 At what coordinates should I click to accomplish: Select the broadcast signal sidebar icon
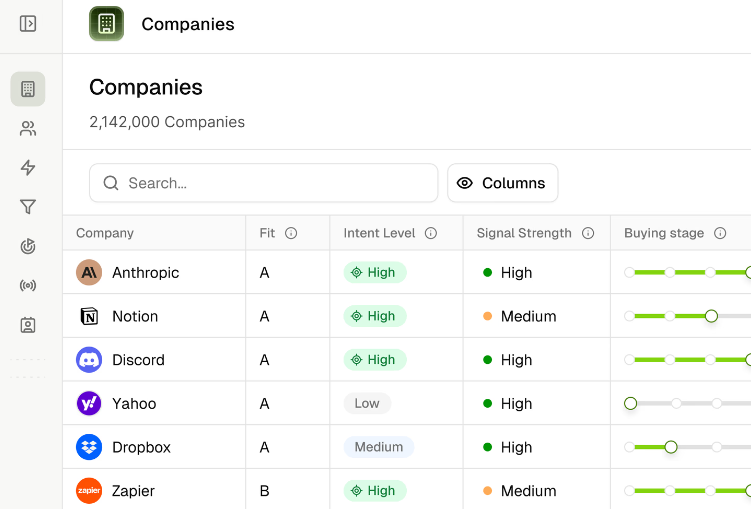[x=28, y=286]
